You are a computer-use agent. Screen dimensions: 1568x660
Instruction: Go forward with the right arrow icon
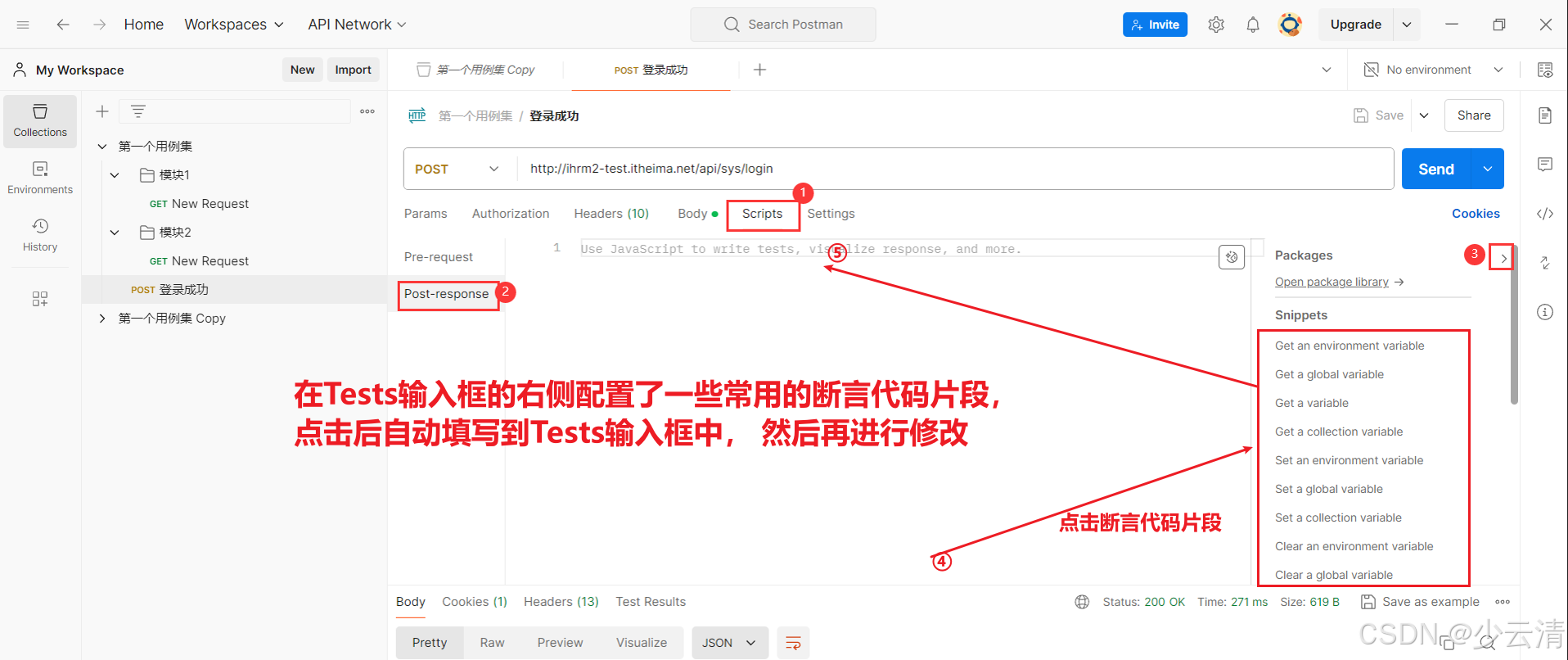99,25
